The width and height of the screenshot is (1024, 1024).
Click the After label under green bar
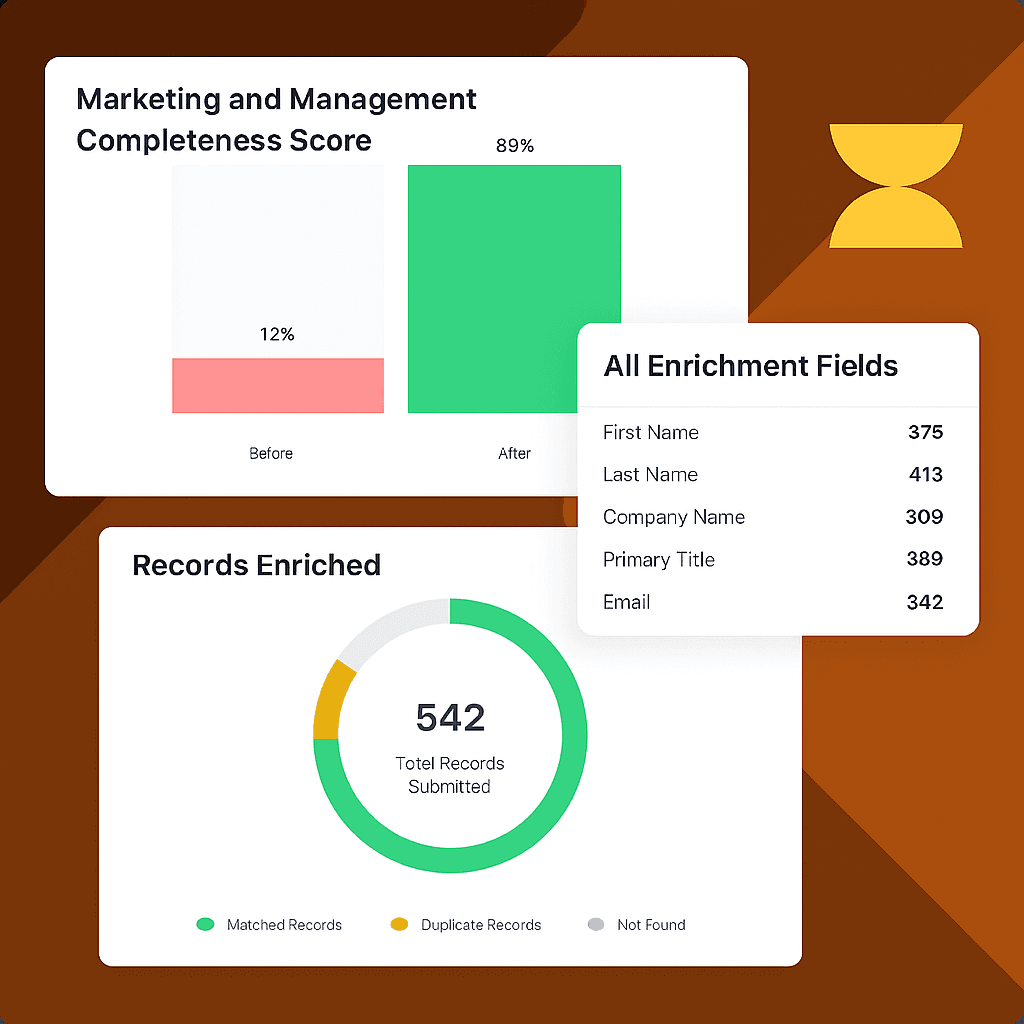(514, 453)
